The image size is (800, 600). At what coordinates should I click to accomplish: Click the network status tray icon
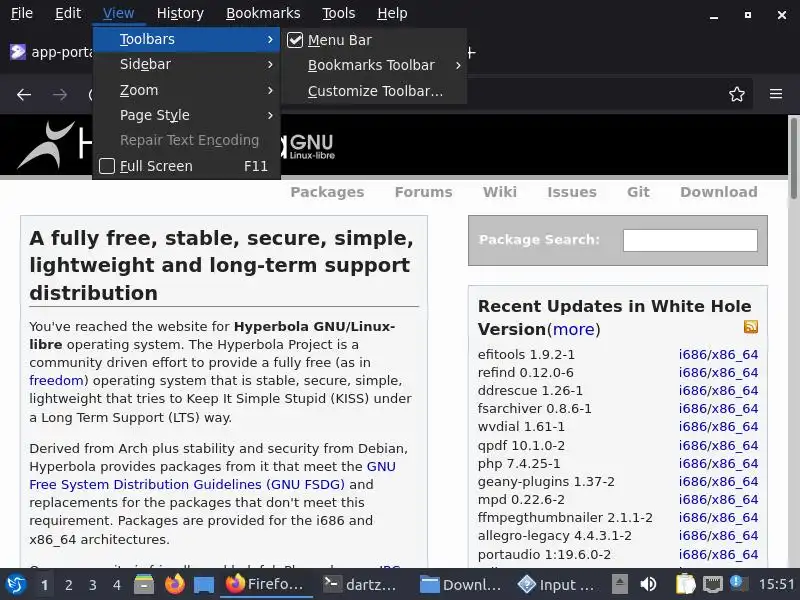(712, 584)
